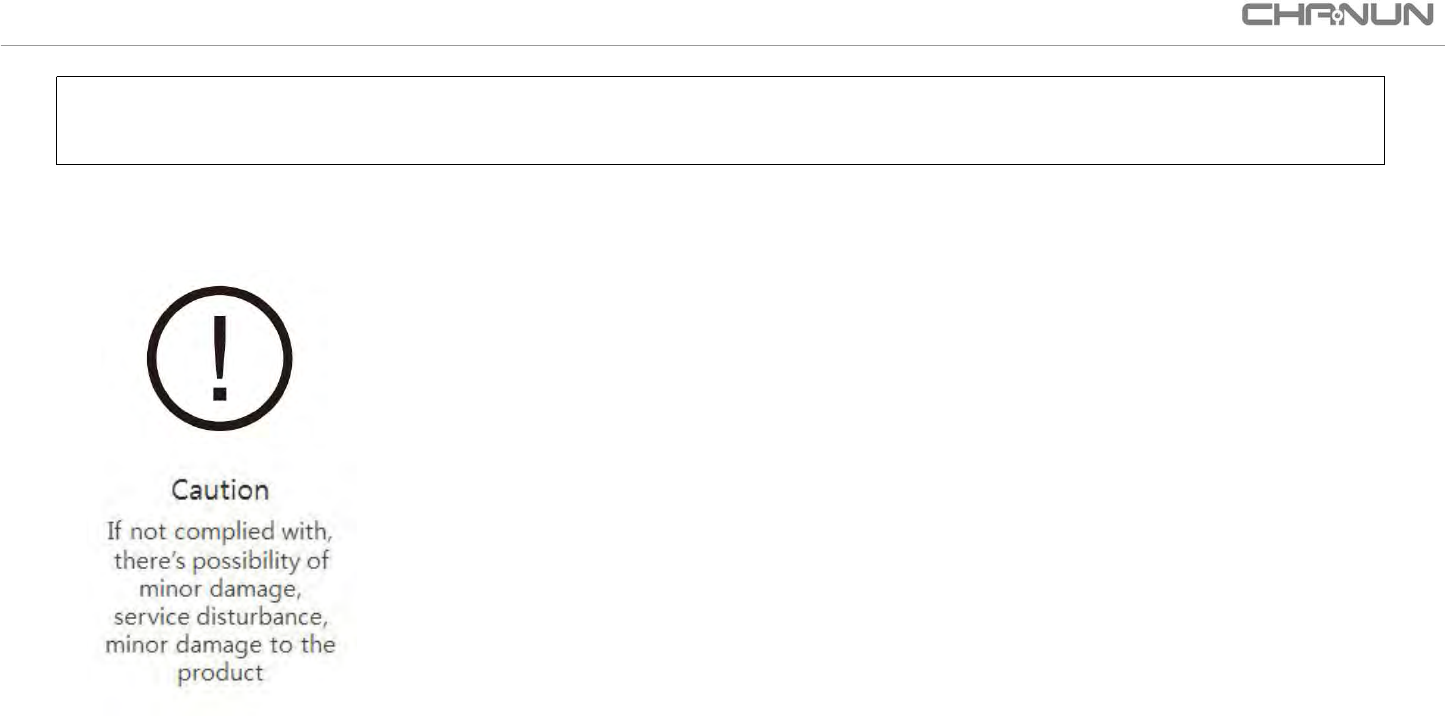Click the first "minor damage," line
The image size is (1445, 716).
pyautogui.click(x=220, y=587)
